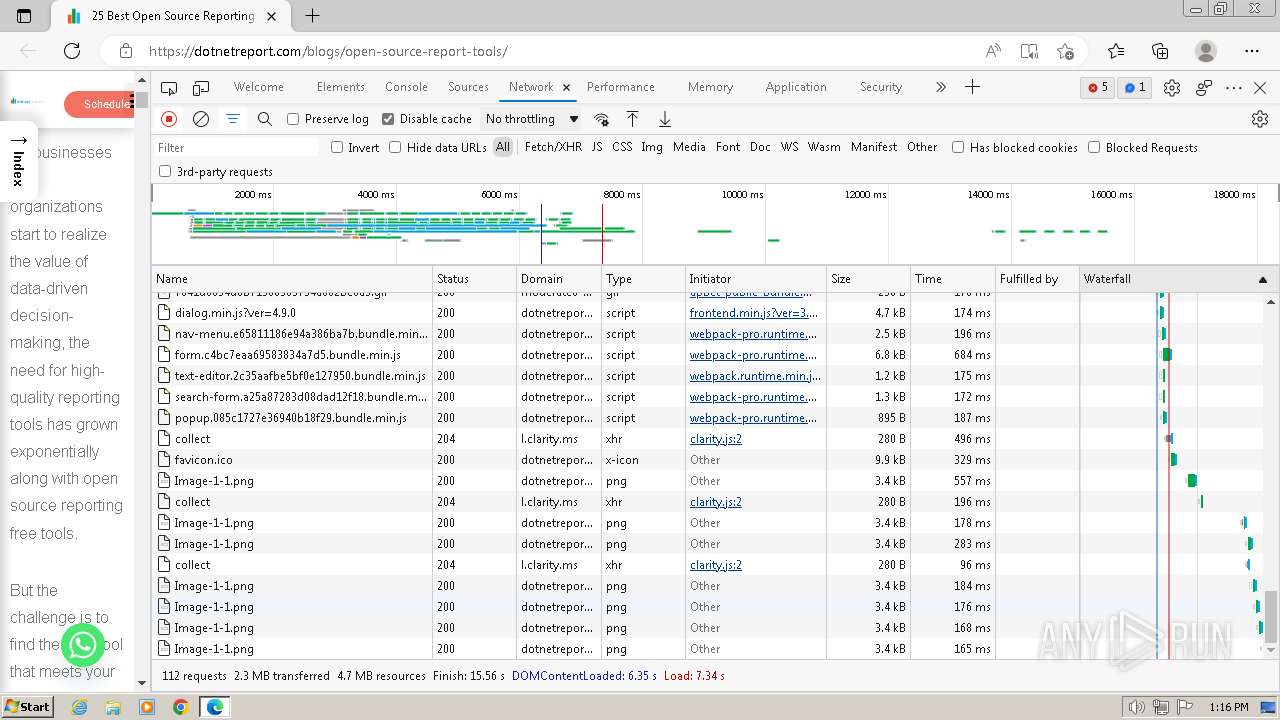Refresh the page in browser
Viewport: 1280px width, 720px height.
[x=72, y=51]
